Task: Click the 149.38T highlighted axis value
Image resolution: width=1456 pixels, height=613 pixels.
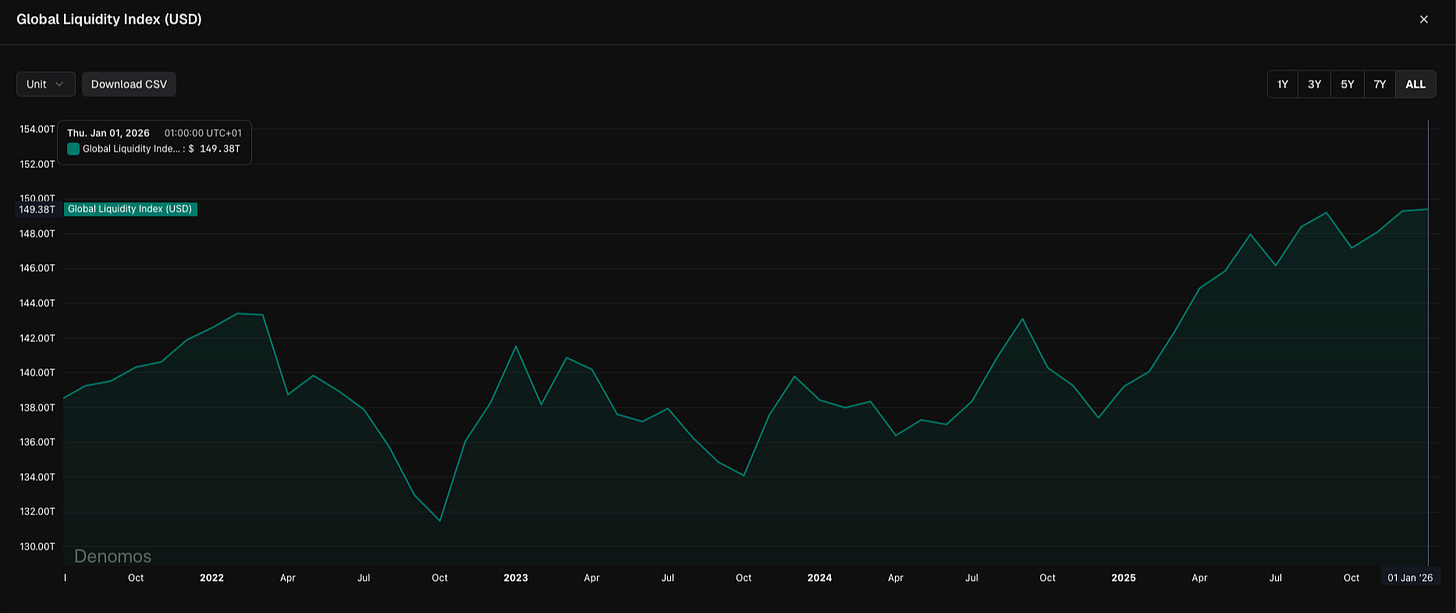Action: 36,209
